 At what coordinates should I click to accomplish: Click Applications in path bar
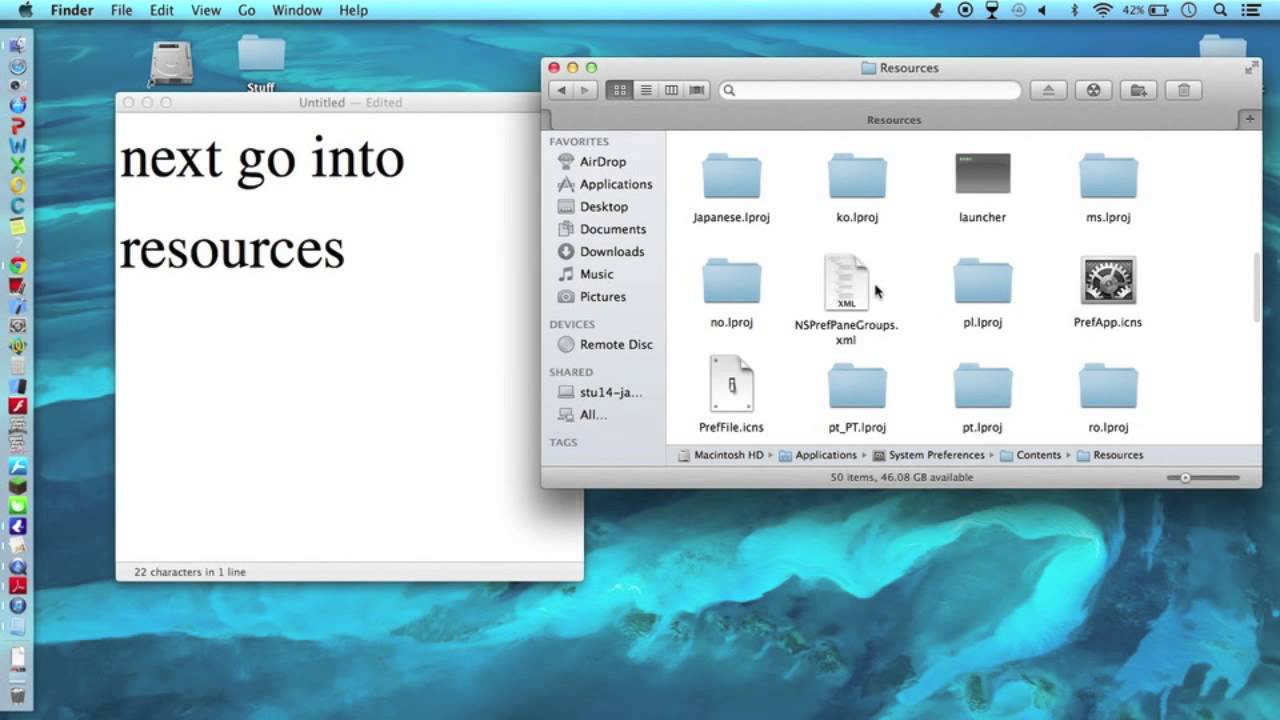click(818, 455)
